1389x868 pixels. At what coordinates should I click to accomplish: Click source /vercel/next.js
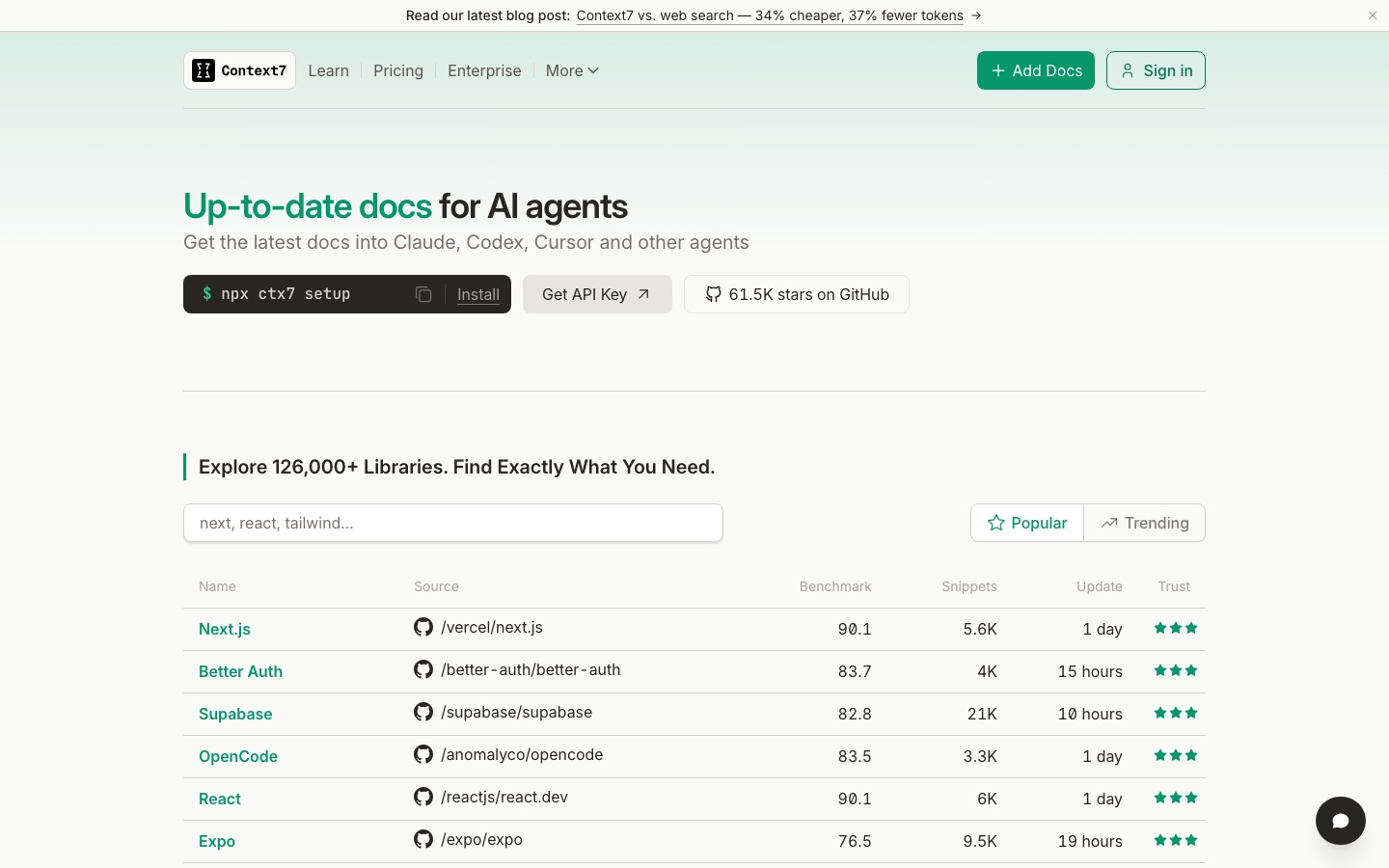click(492, 627)
